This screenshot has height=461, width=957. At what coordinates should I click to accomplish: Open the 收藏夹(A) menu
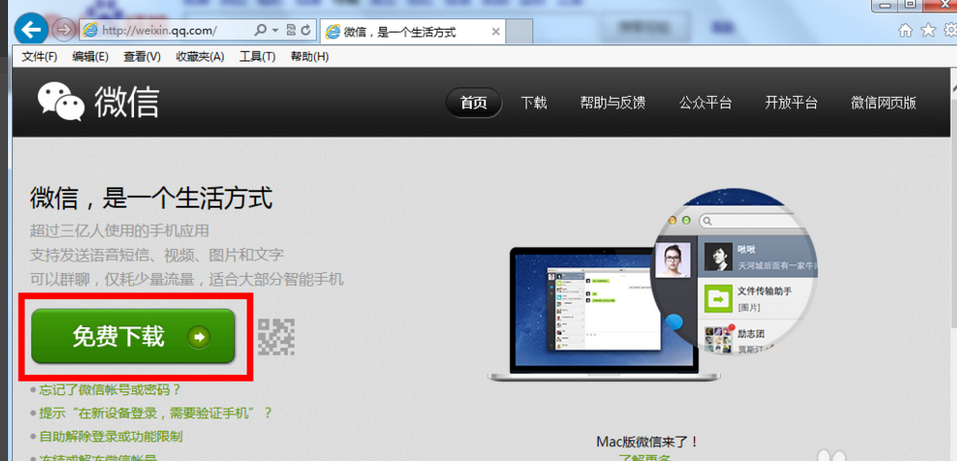[x=200, y=57]
